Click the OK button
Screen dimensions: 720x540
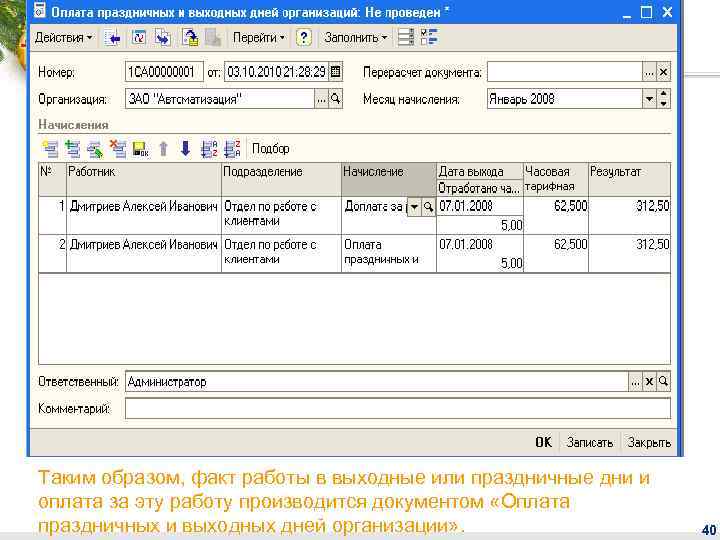pyautogui.click(x=543, y=442)
